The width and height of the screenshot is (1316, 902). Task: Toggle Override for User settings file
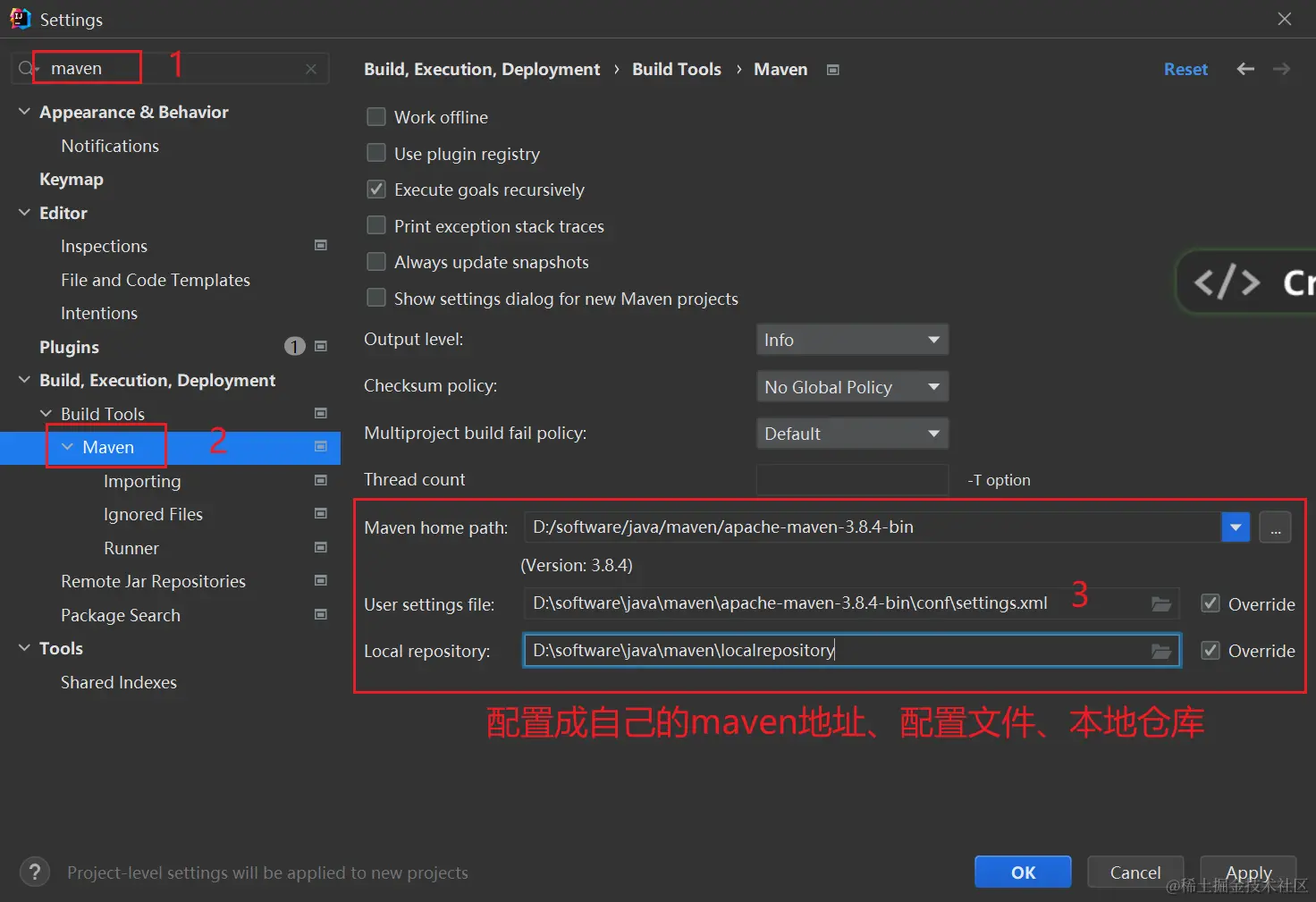click(1211, 604)
